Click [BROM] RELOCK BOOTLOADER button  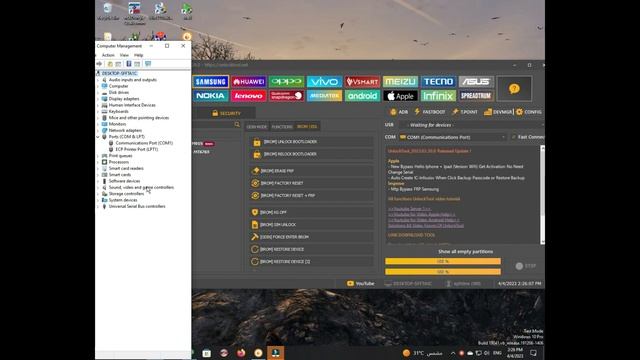pyautogui.click(x=311, y=154)
